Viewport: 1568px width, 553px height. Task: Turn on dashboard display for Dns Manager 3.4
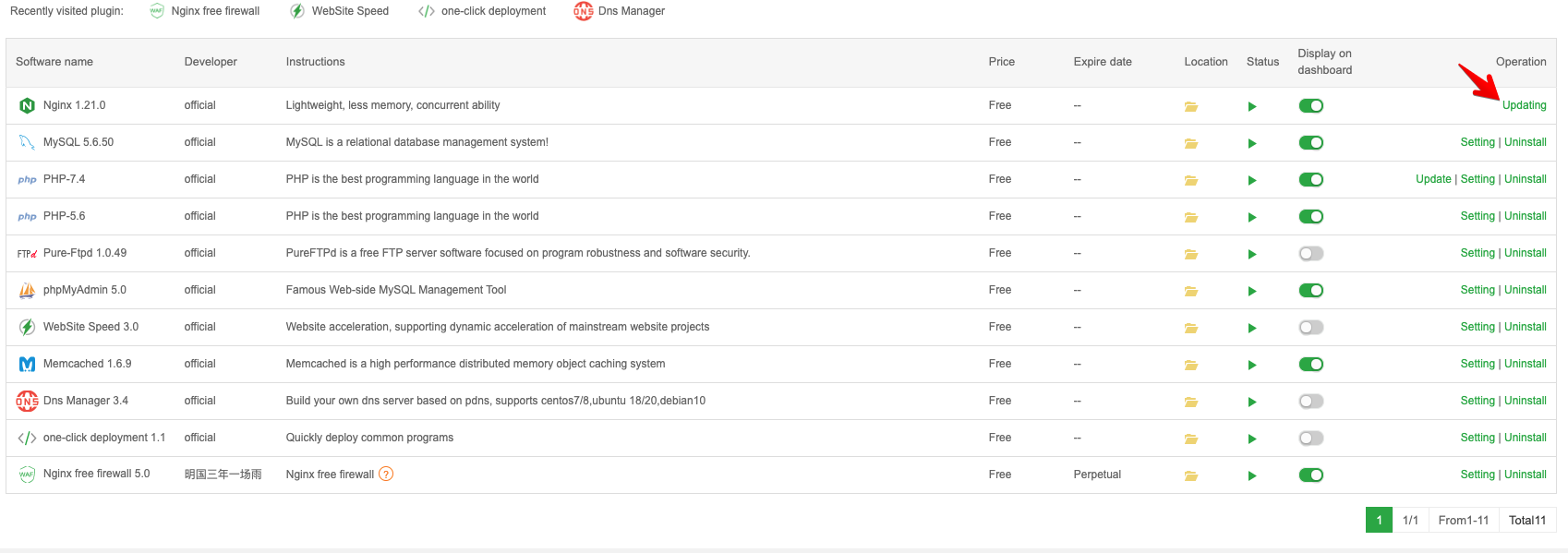pyautogui.click(x=1310, y=402)
